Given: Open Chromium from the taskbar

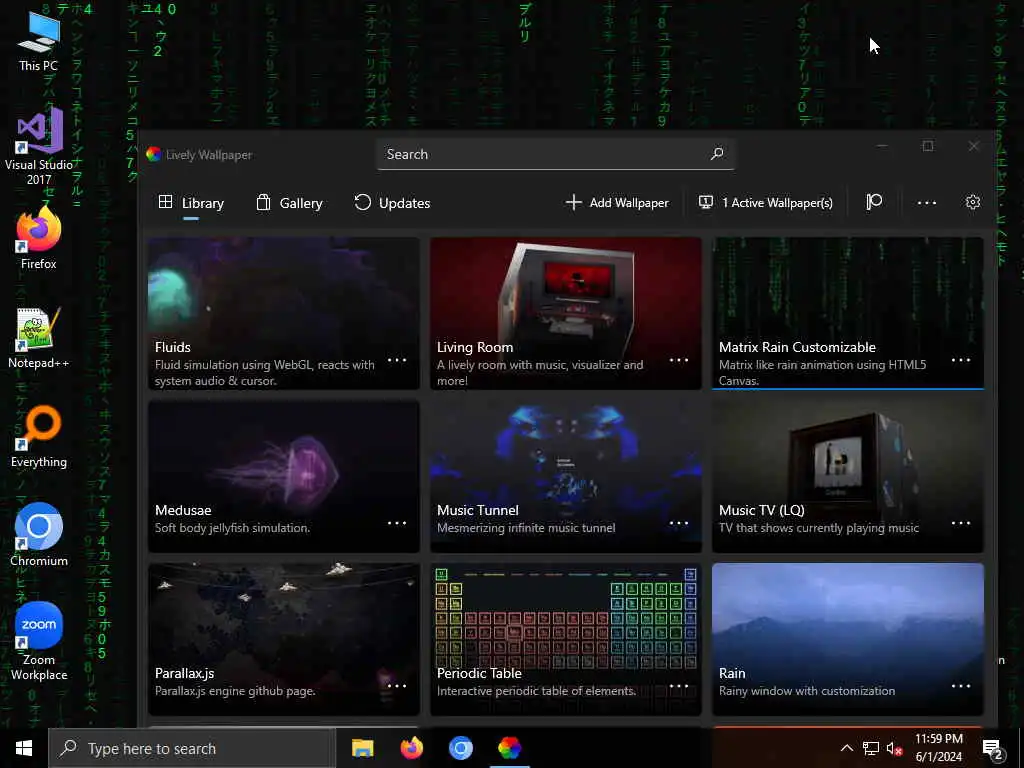Looking at the screenshot, I should (x=460, y=748).
